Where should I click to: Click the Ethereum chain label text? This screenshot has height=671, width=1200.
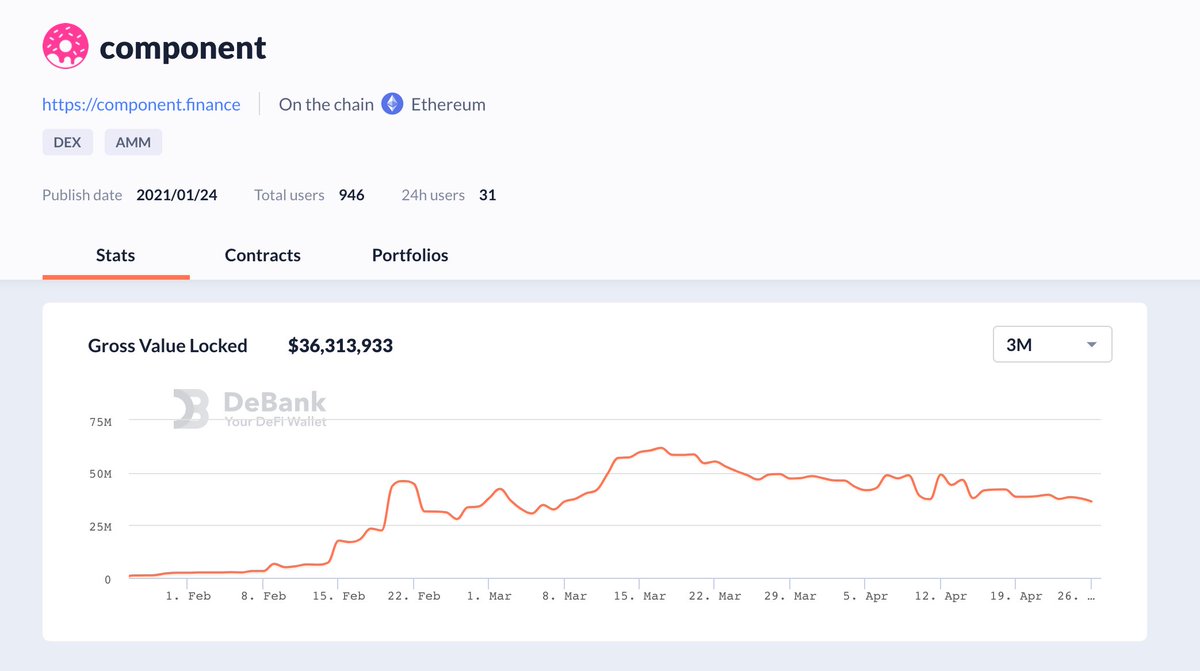click(448, 104)
